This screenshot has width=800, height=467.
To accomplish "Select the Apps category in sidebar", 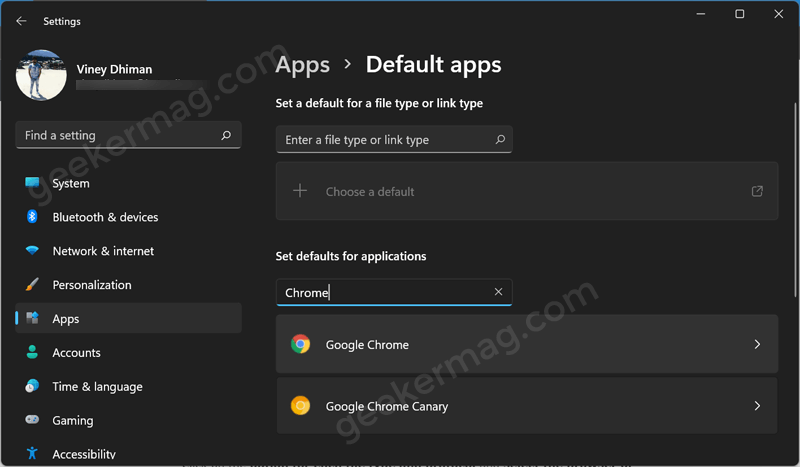I will [128, 318].
